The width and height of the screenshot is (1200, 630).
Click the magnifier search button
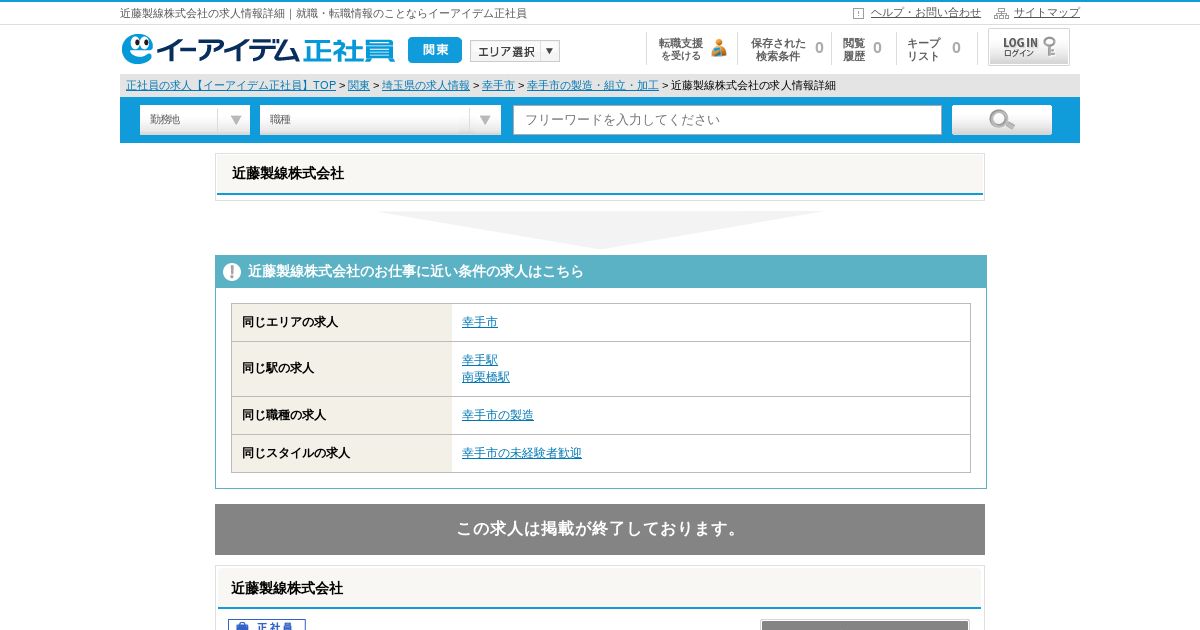(1002, 120)
